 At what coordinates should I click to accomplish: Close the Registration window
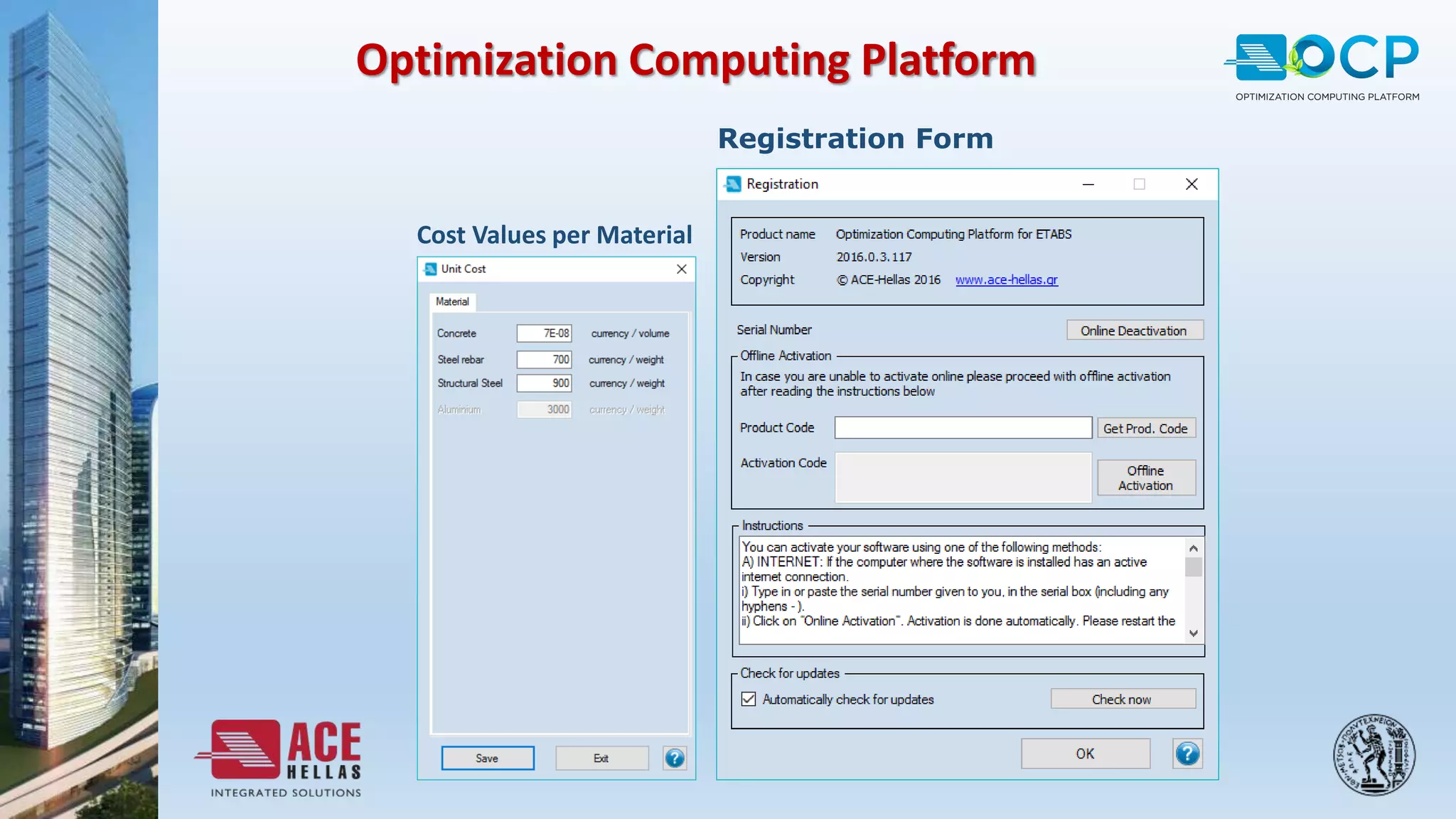click(1192, 184)
